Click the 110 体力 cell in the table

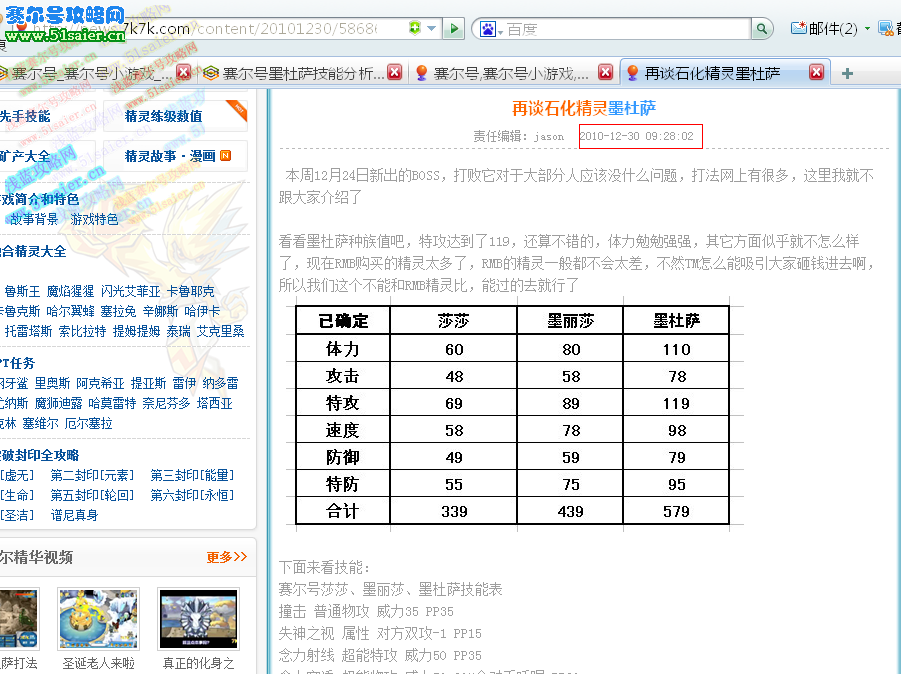[x=676, y=349]
